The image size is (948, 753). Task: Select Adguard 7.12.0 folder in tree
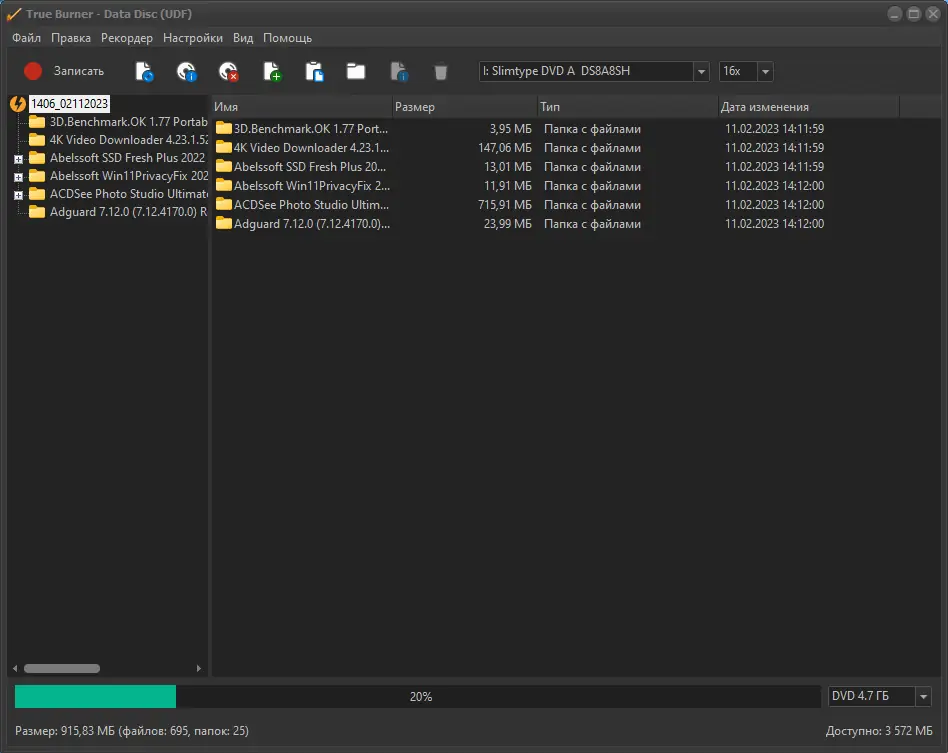click(x=118, y=212)
